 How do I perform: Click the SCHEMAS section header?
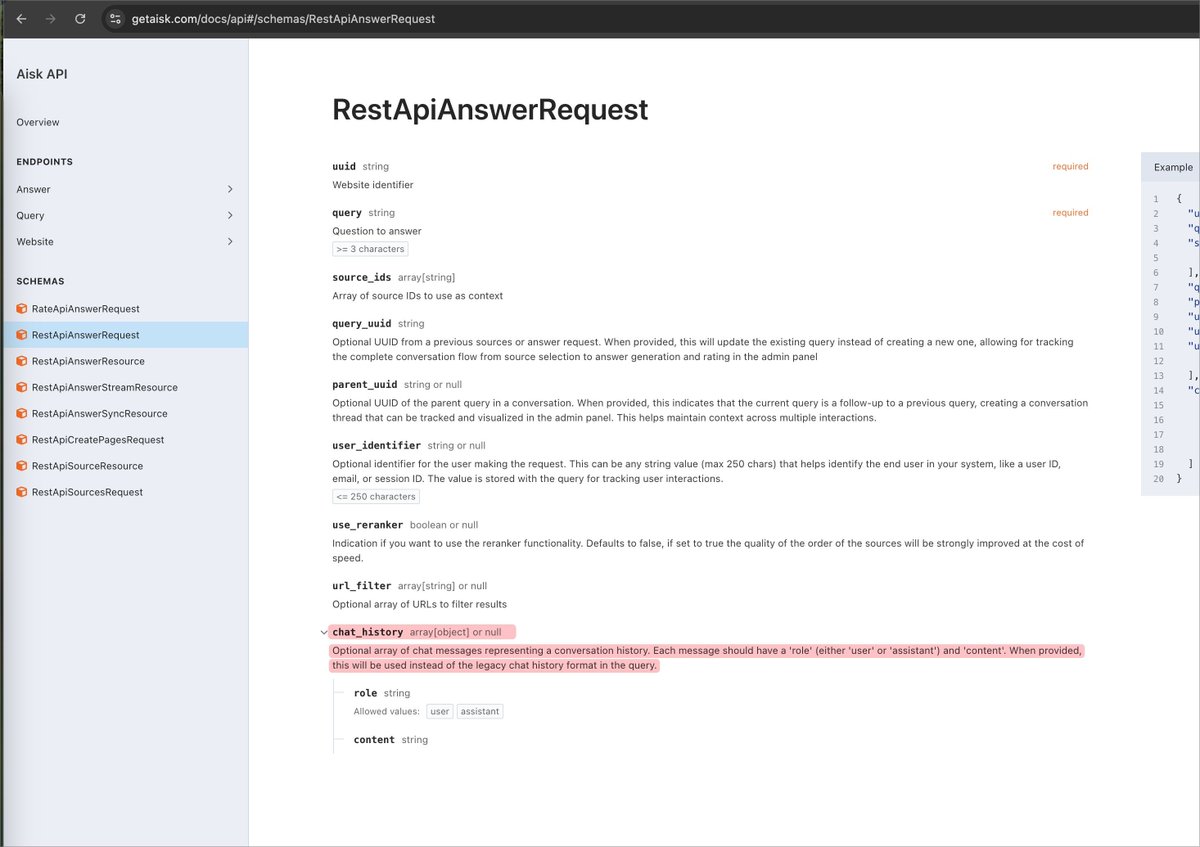(40, 282)
